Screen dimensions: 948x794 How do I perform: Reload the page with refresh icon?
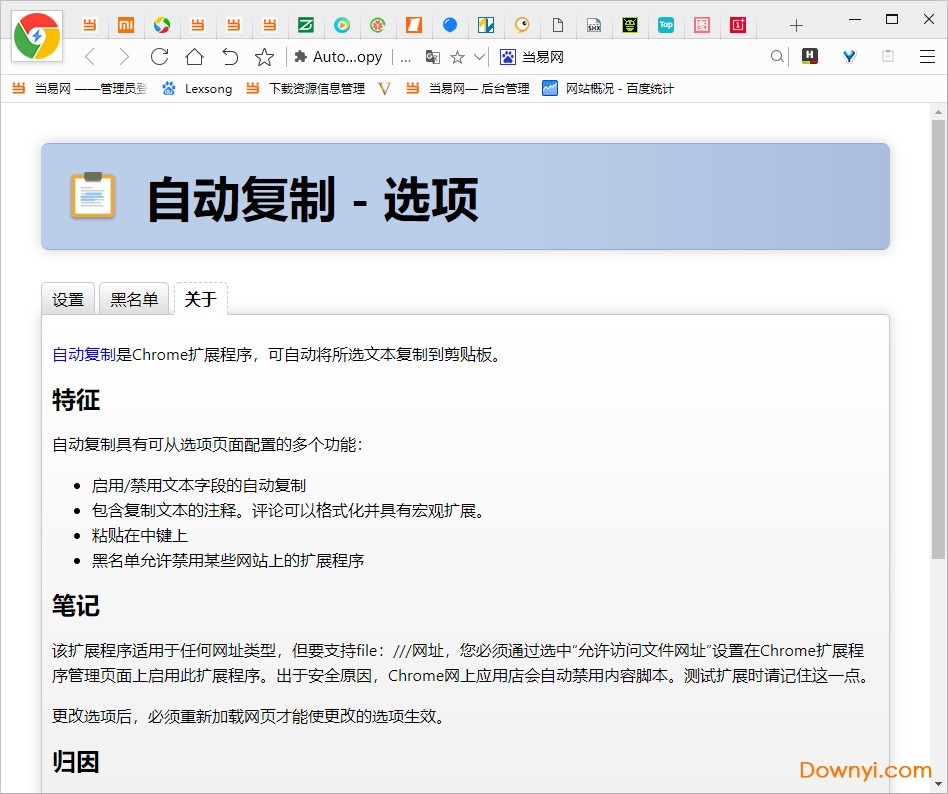159,57
